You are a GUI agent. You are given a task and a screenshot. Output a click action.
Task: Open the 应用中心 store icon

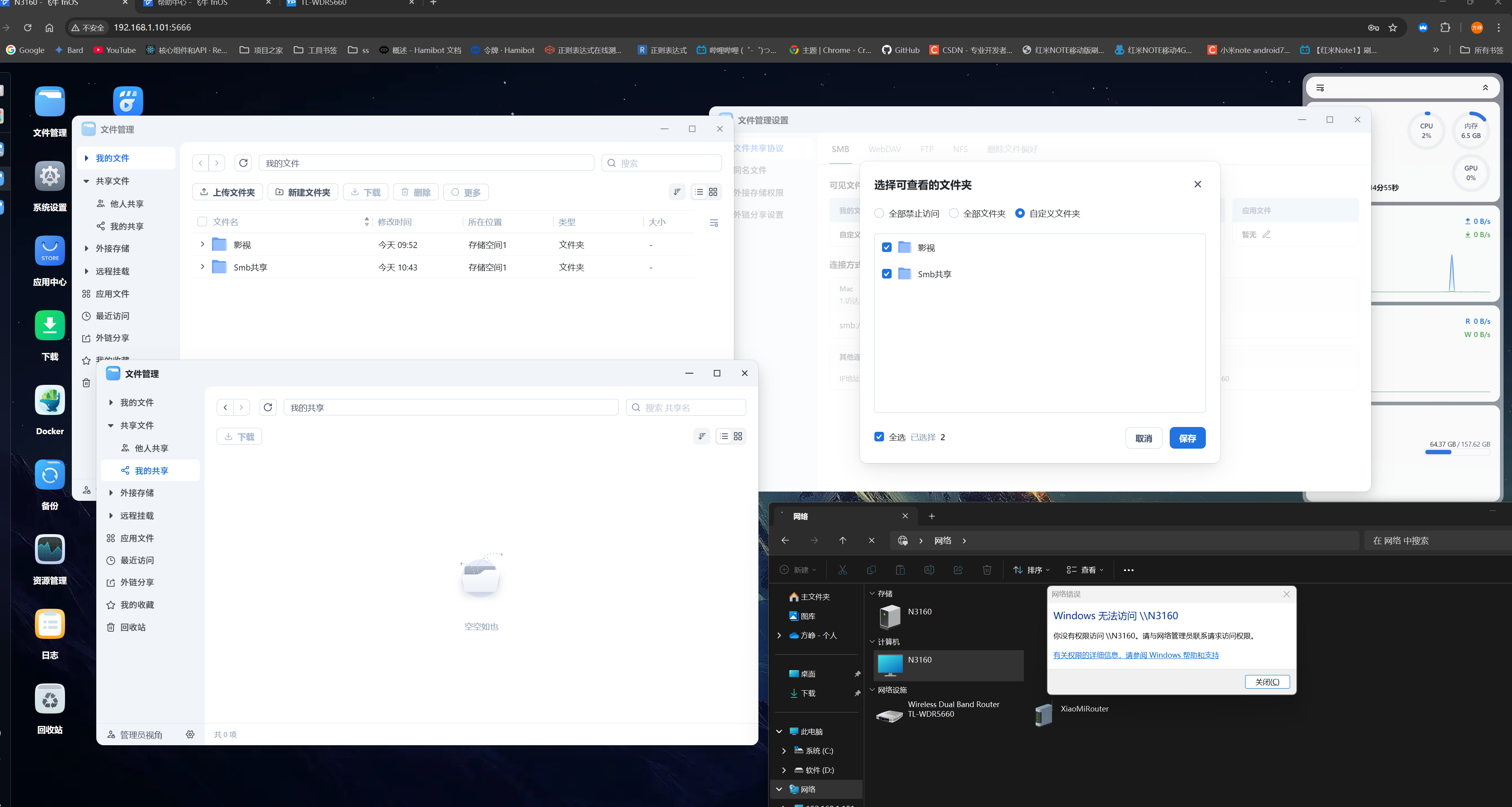50,251
